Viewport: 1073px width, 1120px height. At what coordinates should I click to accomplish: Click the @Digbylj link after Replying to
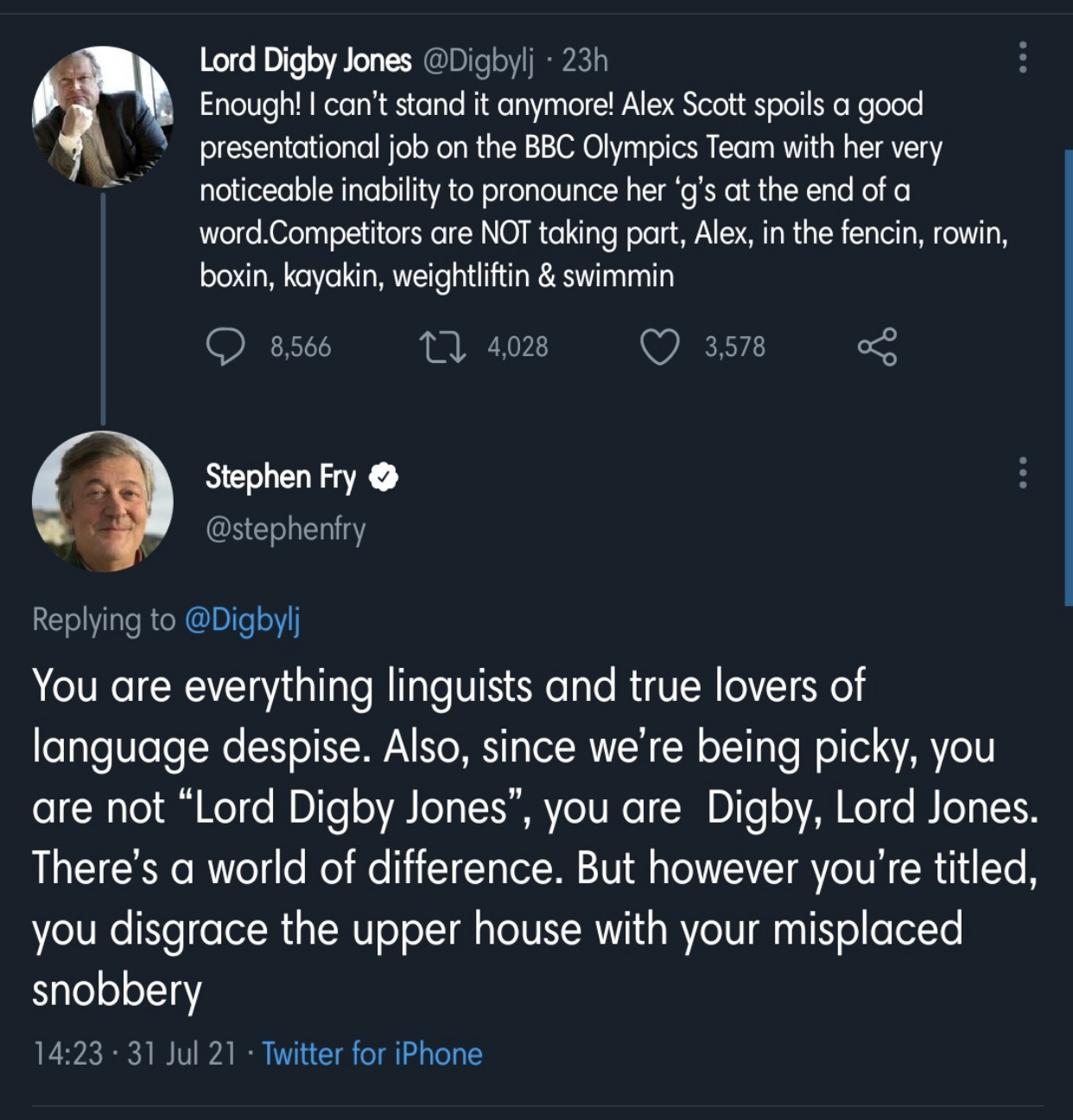[243, 620]
